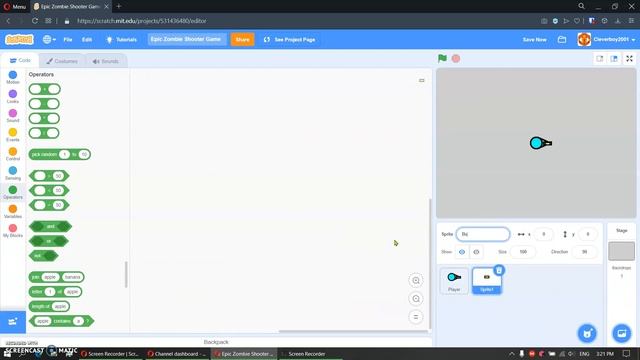Select the Events block category
Image resolution: width=640 pixels, height=360 pixels.
13,135
